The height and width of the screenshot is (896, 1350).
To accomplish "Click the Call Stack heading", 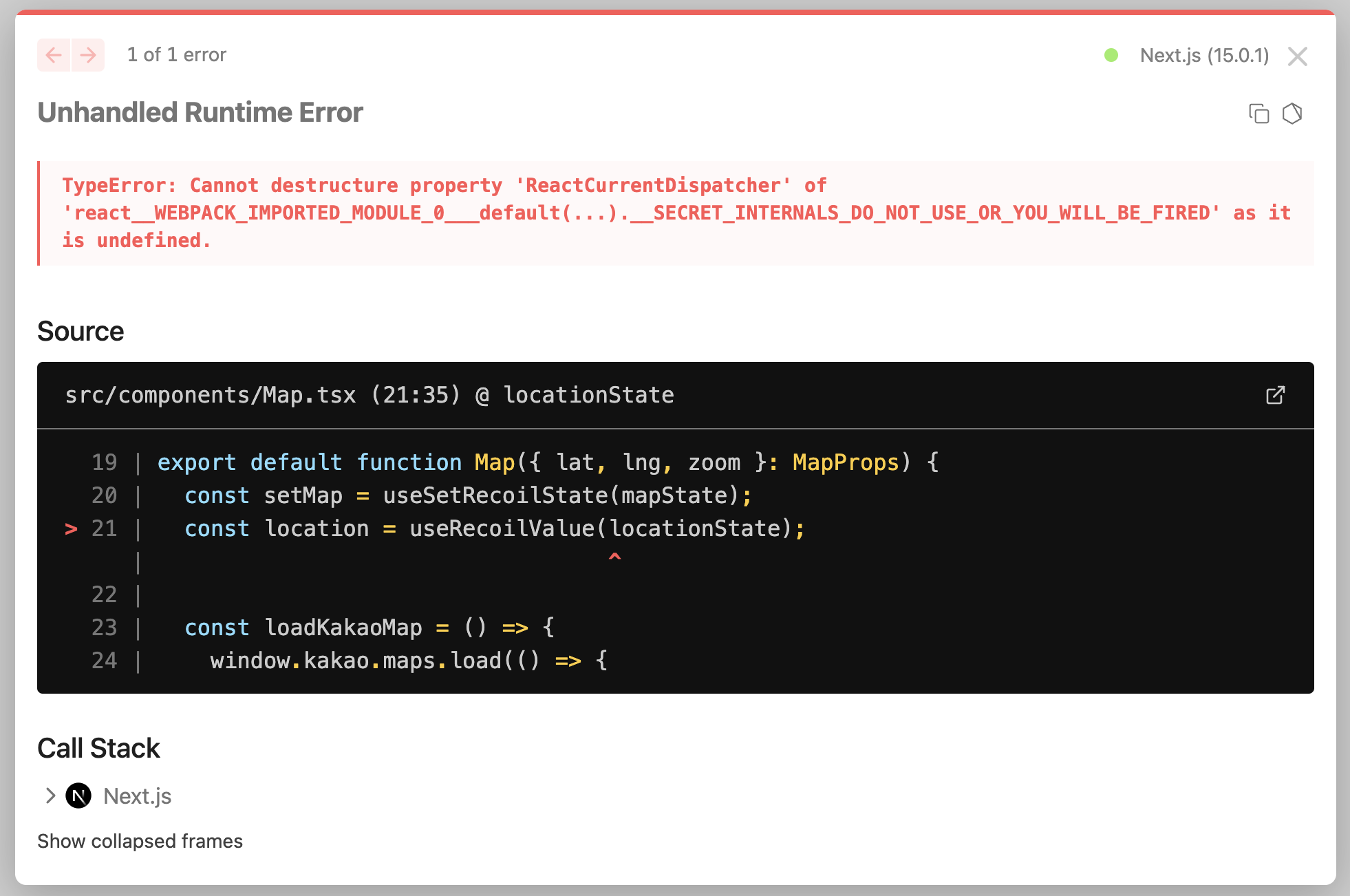I will (98, 748).
